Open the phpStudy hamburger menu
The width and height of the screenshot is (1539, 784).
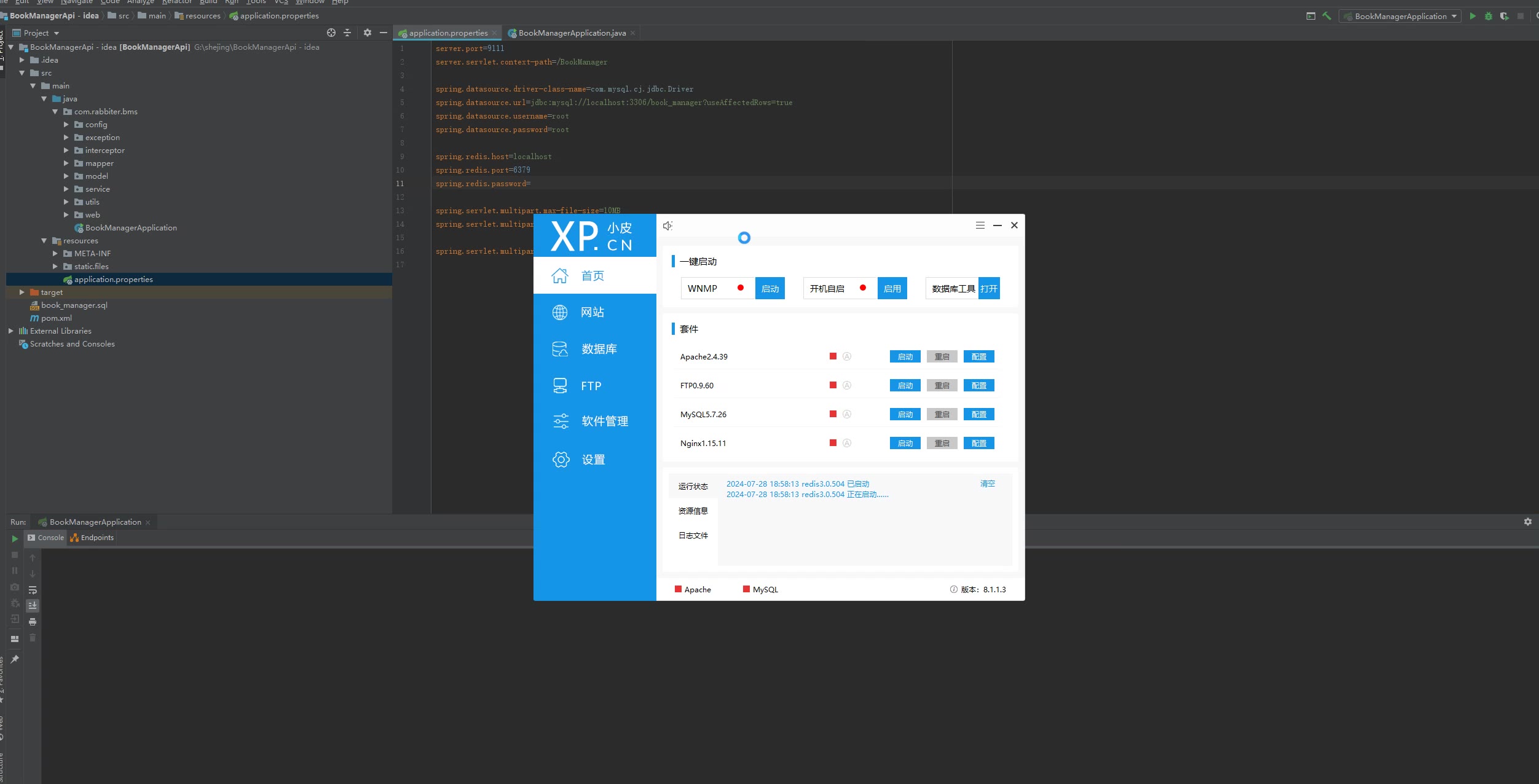(x=980, y=225)
